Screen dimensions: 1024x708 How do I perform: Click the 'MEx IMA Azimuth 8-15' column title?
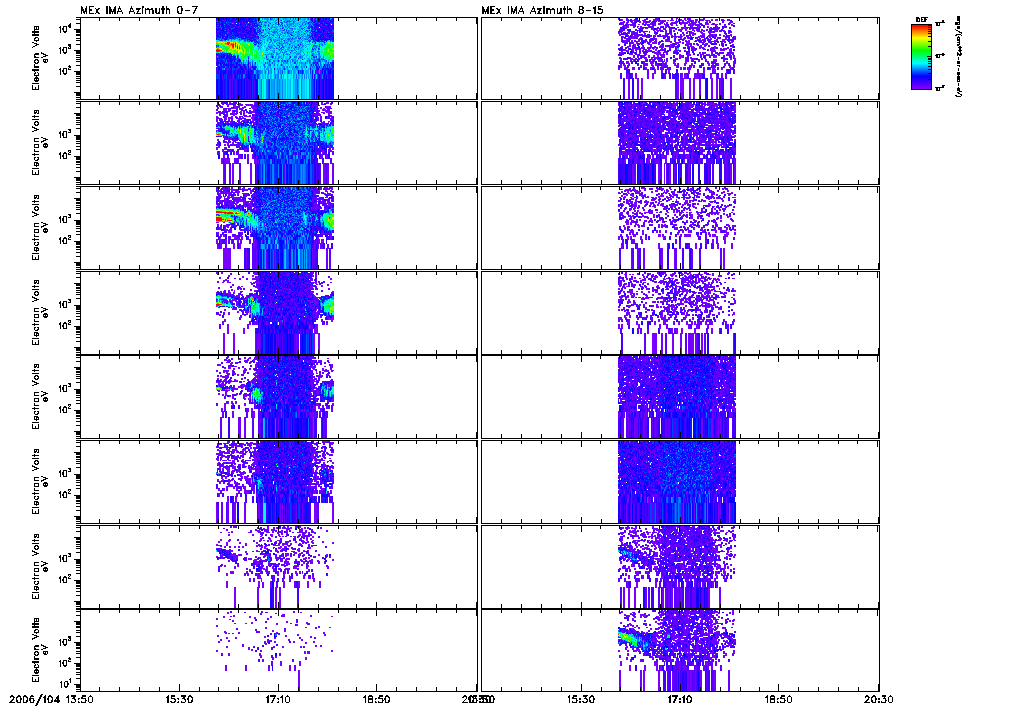tap(543, 10)
